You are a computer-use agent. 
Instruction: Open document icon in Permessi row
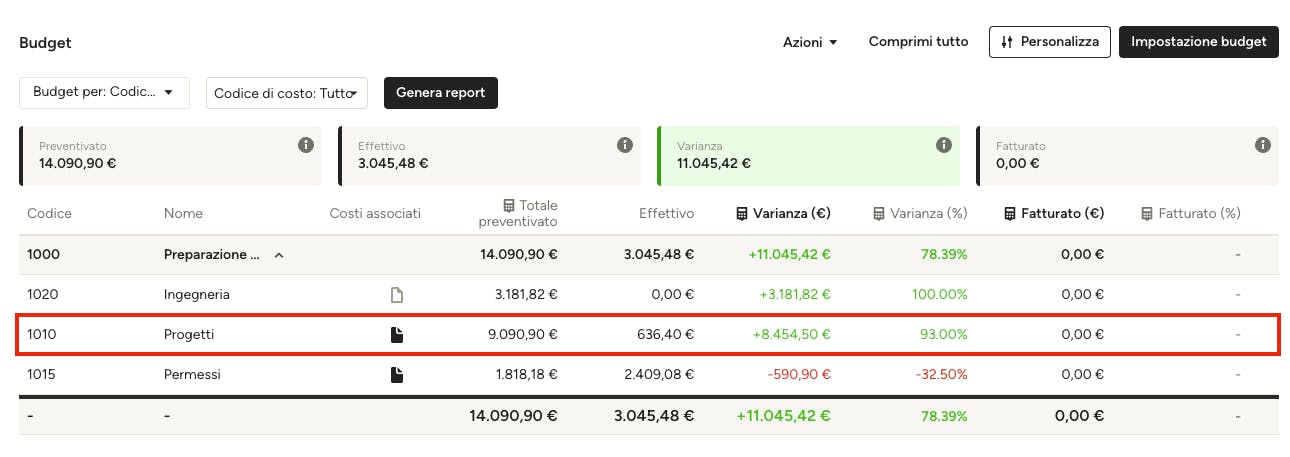point(396,375)
